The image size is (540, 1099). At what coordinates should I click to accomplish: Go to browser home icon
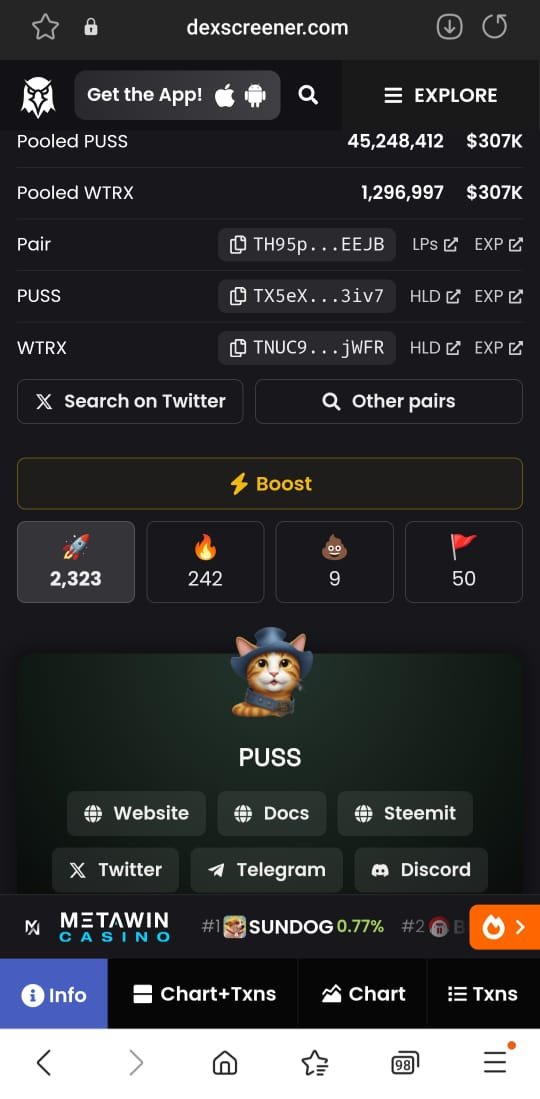224,1063
